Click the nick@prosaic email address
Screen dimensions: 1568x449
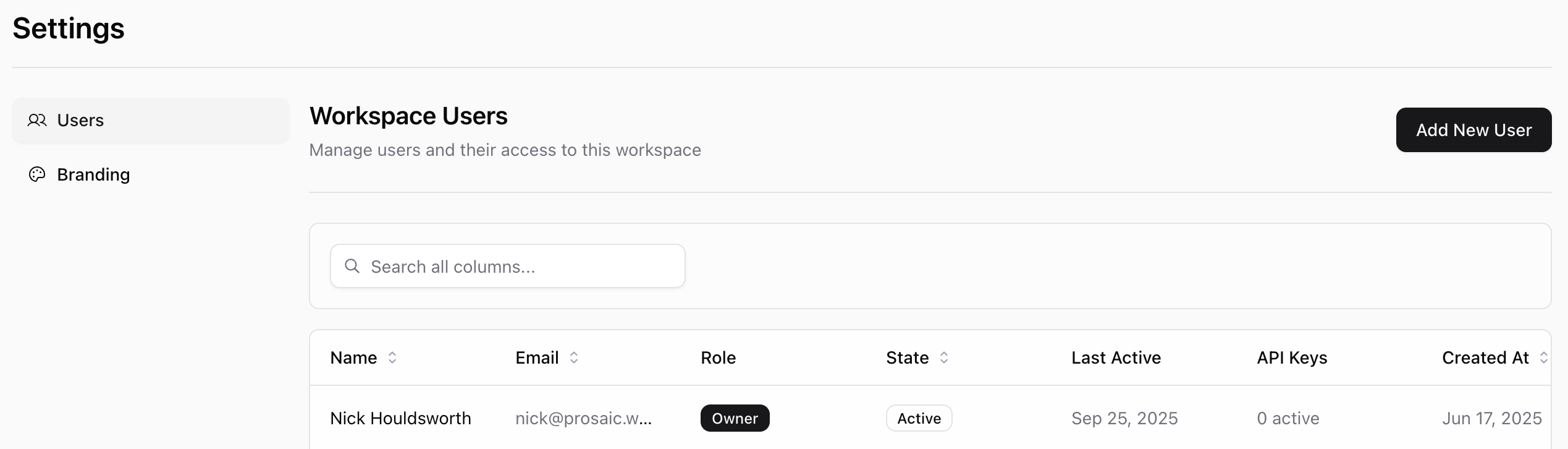(583, 418)
